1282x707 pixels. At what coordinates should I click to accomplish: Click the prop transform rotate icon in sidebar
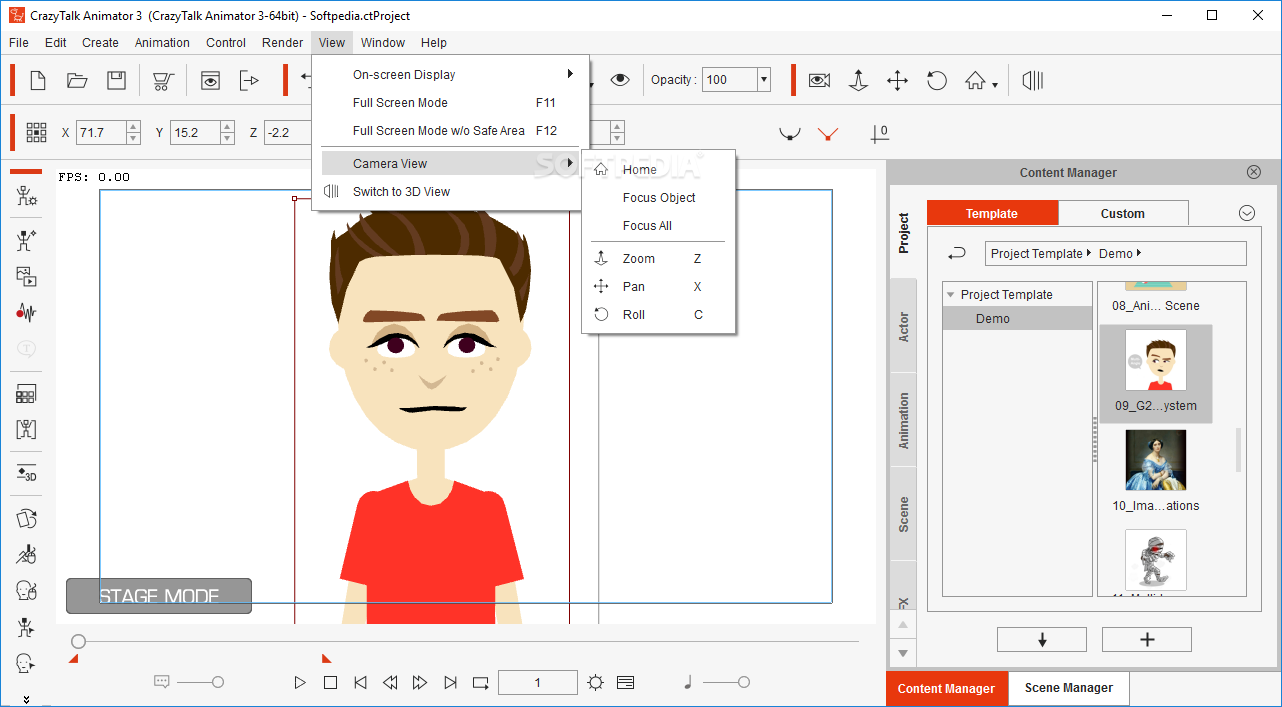27,519
